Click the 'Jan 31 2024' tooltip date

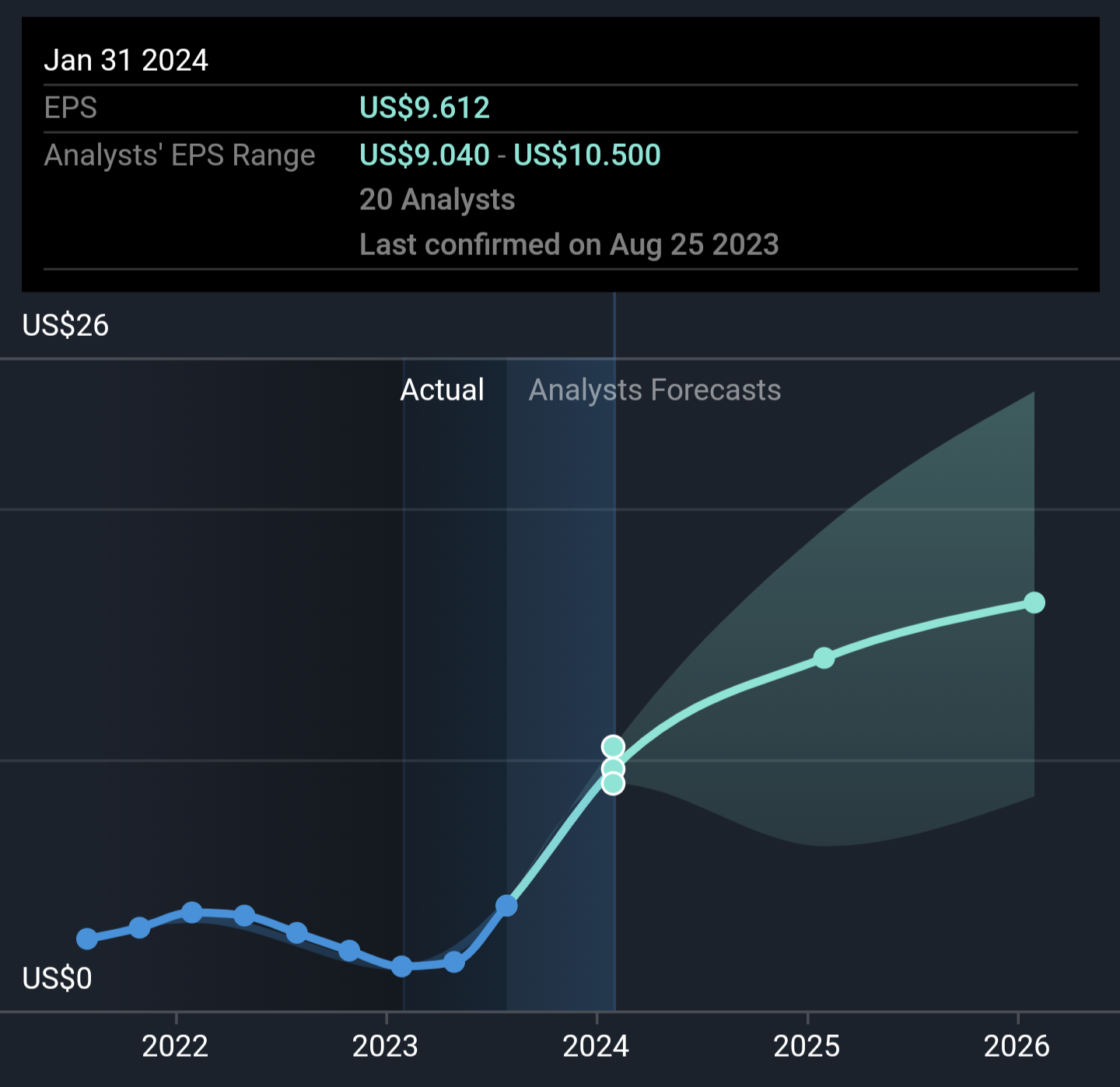tap(126, 61)
